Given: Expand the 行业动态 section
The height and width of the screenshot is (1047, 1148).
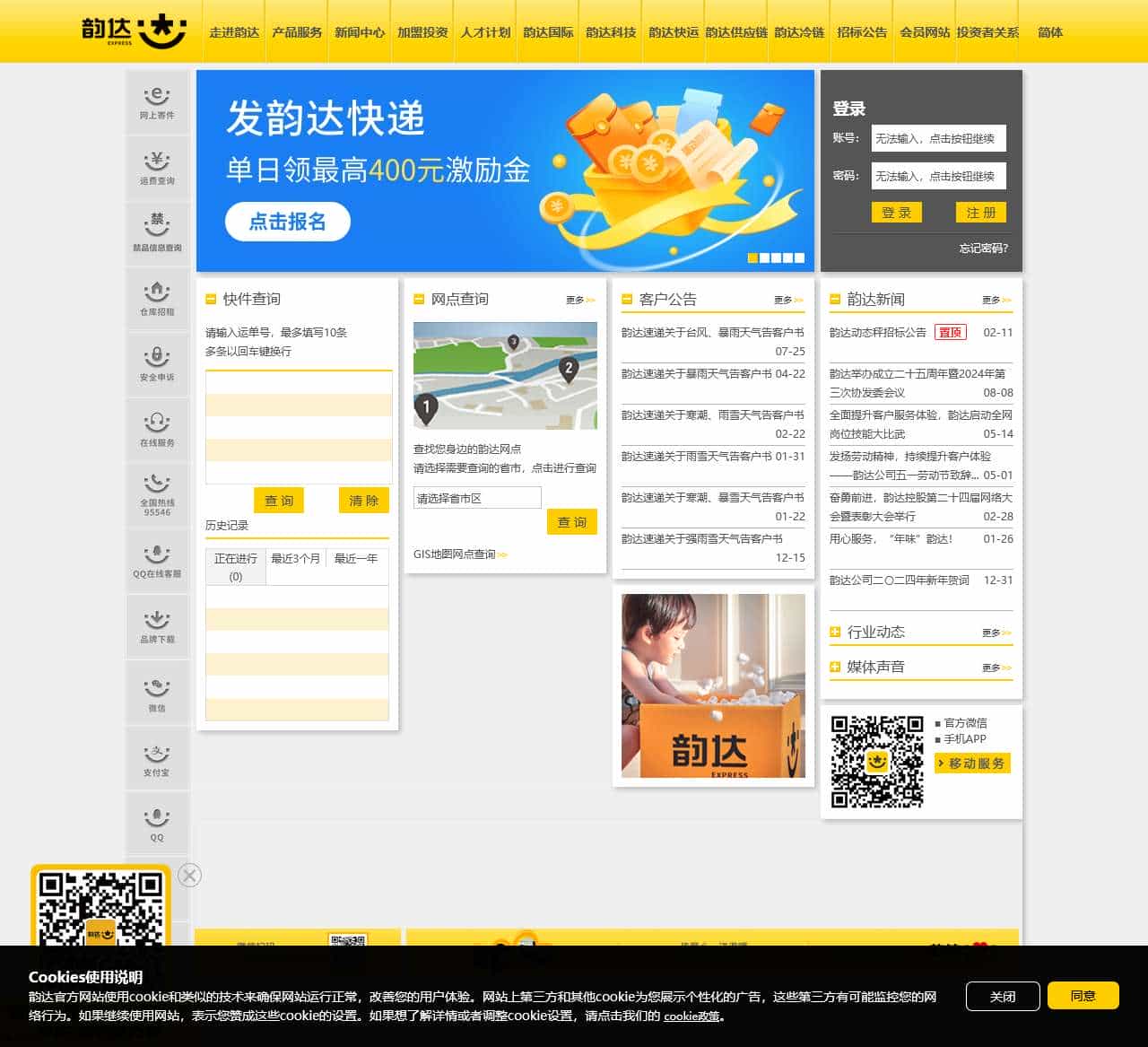Looking at the screenshot, I should point(835,632).
